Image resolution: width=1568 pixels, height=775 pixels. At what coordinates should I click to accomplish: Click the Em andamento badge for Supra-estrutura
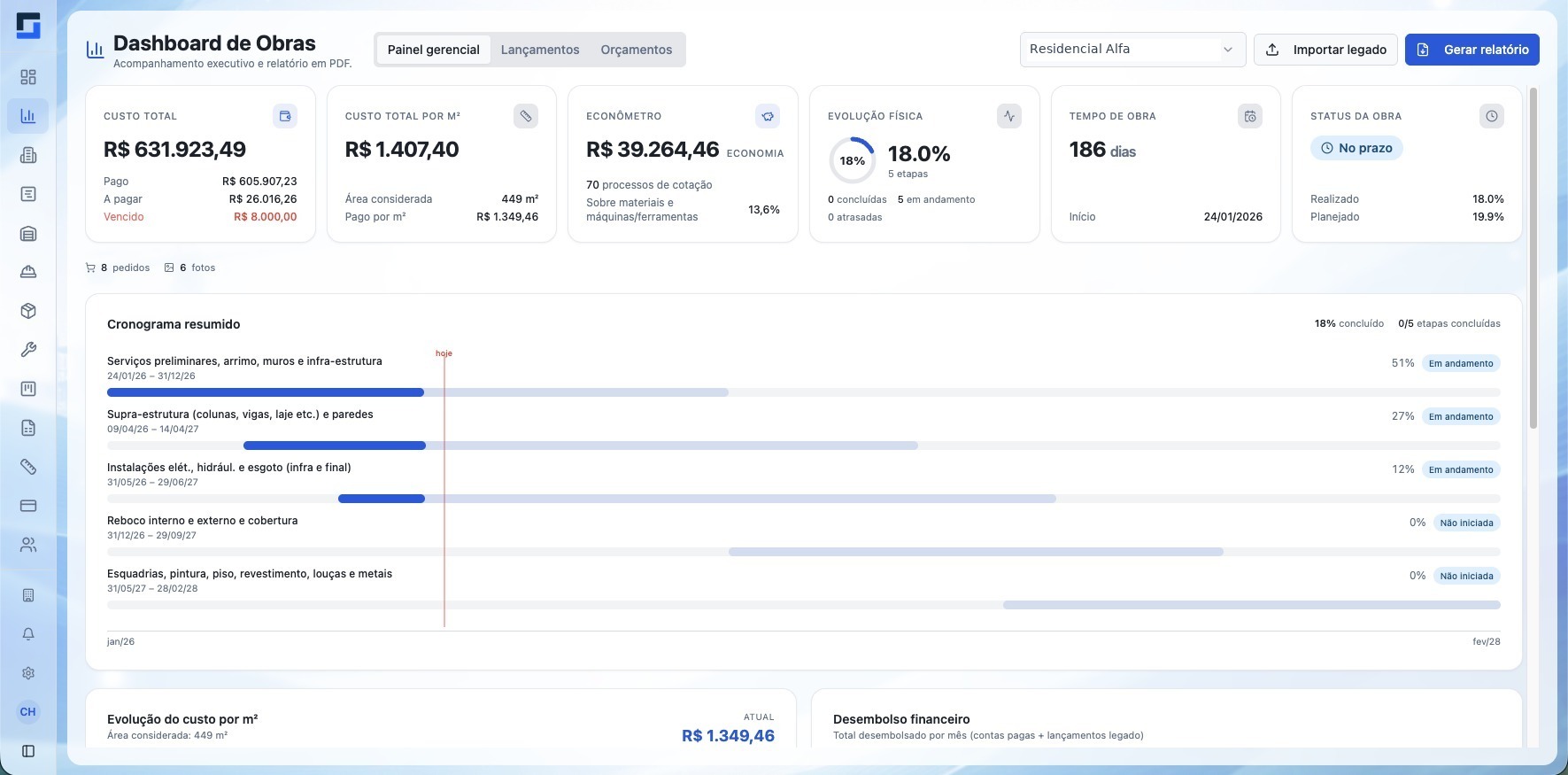(x=1461, y=416)
